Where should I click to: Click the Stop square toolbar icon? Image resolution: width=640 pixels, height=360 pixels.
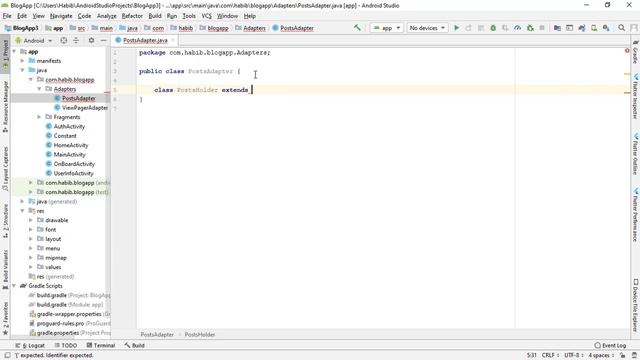pyautogui.click(x=542, y=28)
